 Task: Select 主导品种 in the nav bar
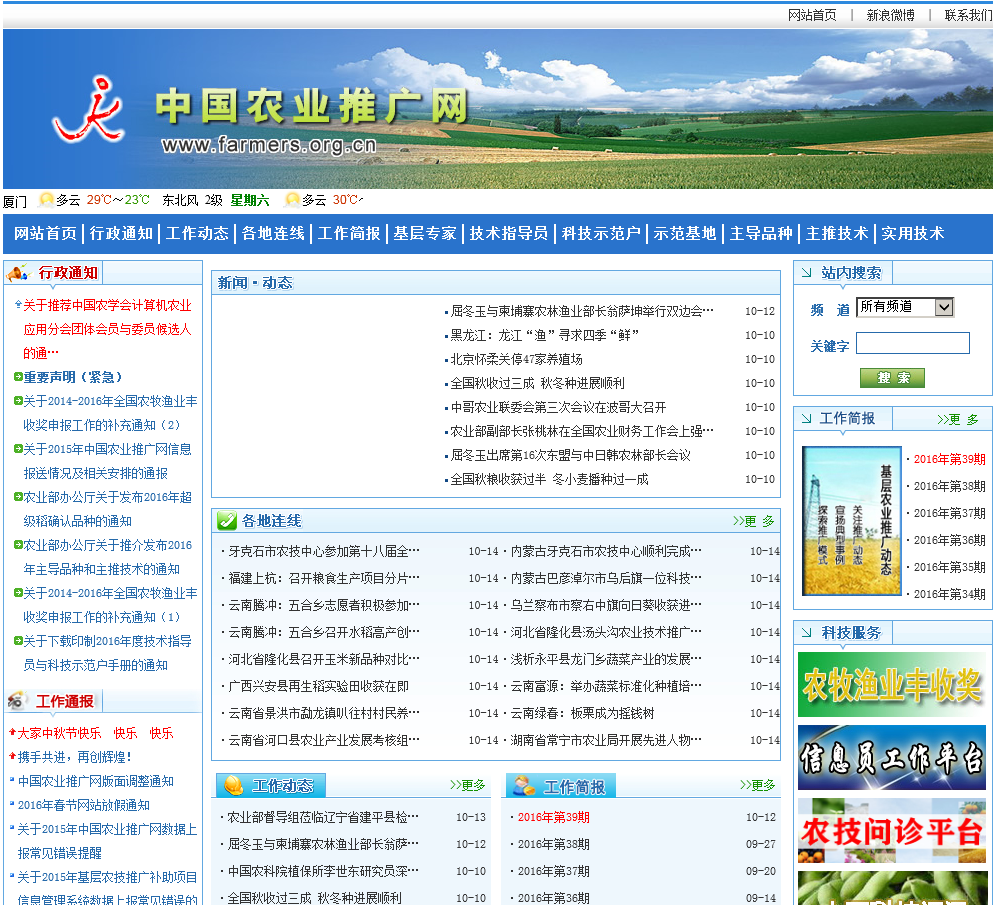(761, 233)
